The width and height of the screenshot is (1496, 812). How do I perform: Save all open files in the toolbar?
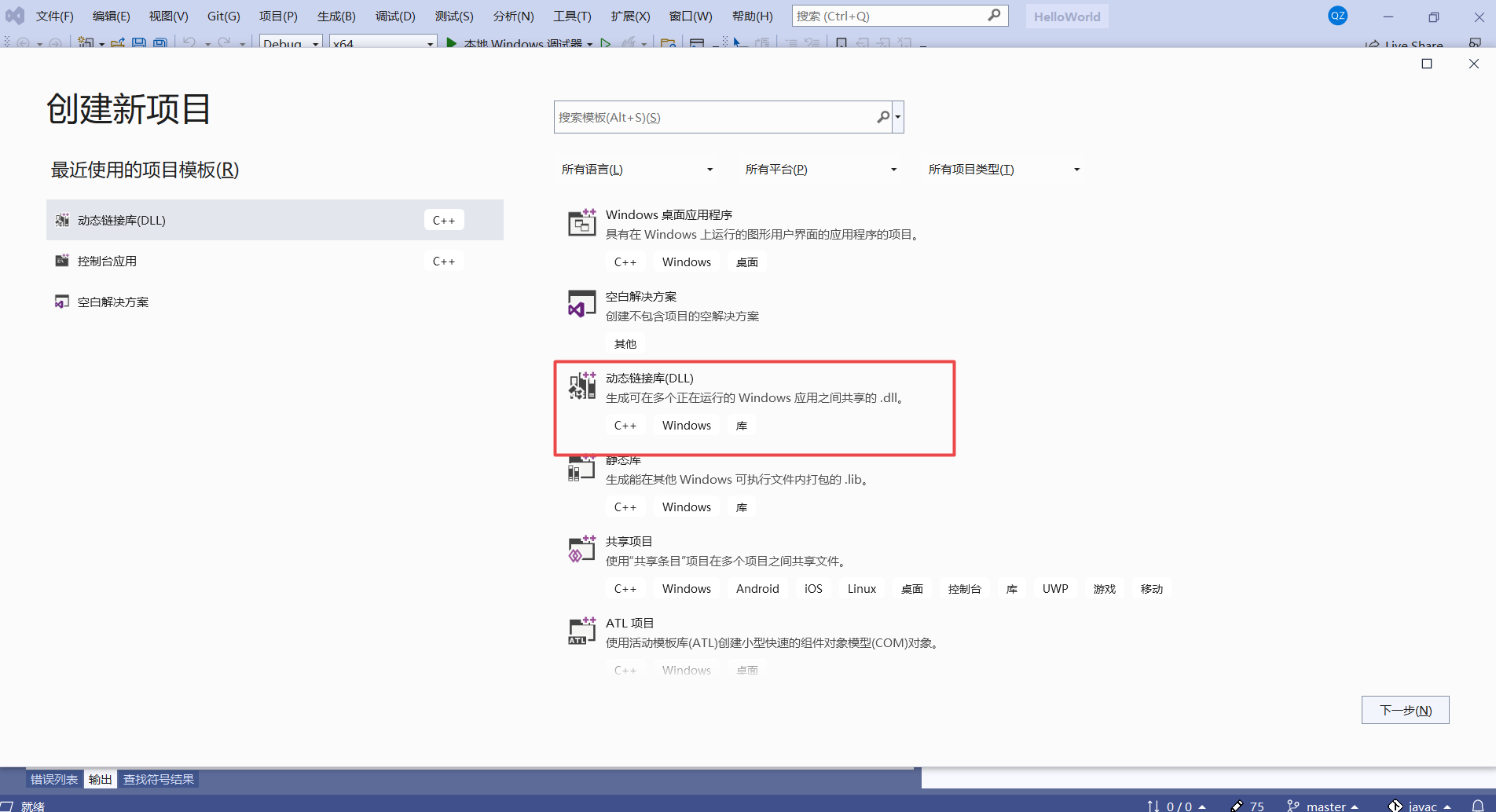point(160,44)
